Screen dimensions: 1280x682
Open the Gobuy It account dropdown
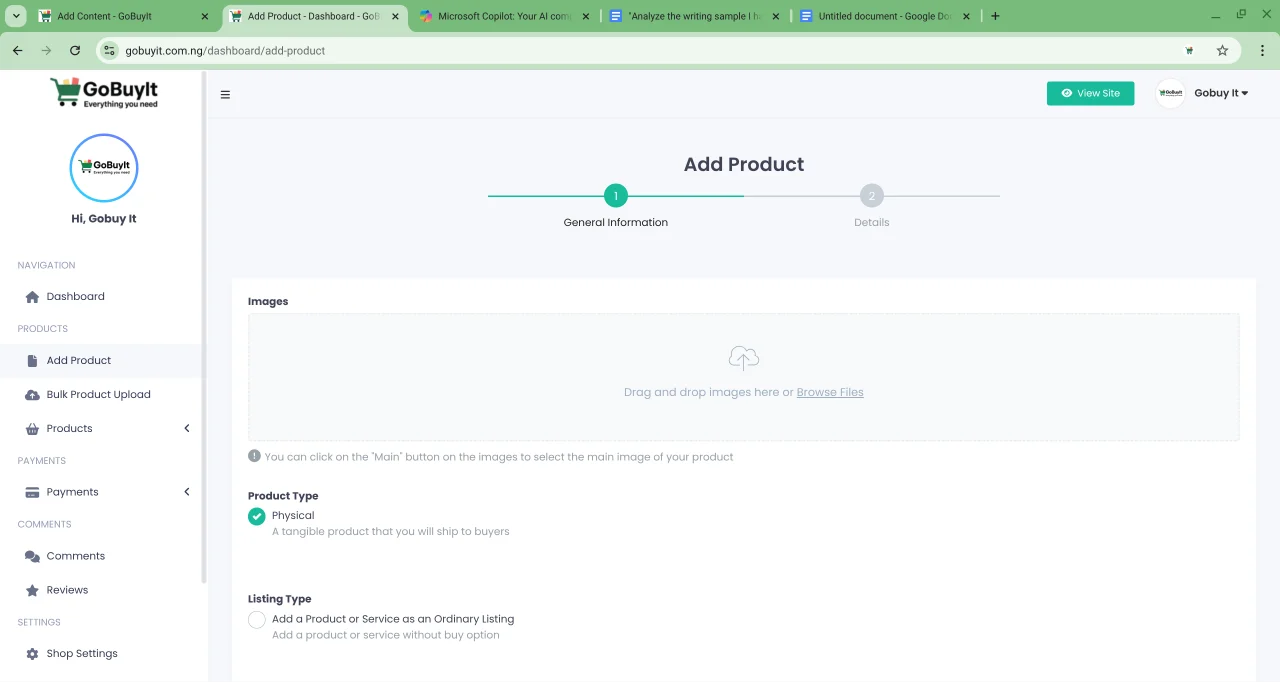tap(1220, 93)
